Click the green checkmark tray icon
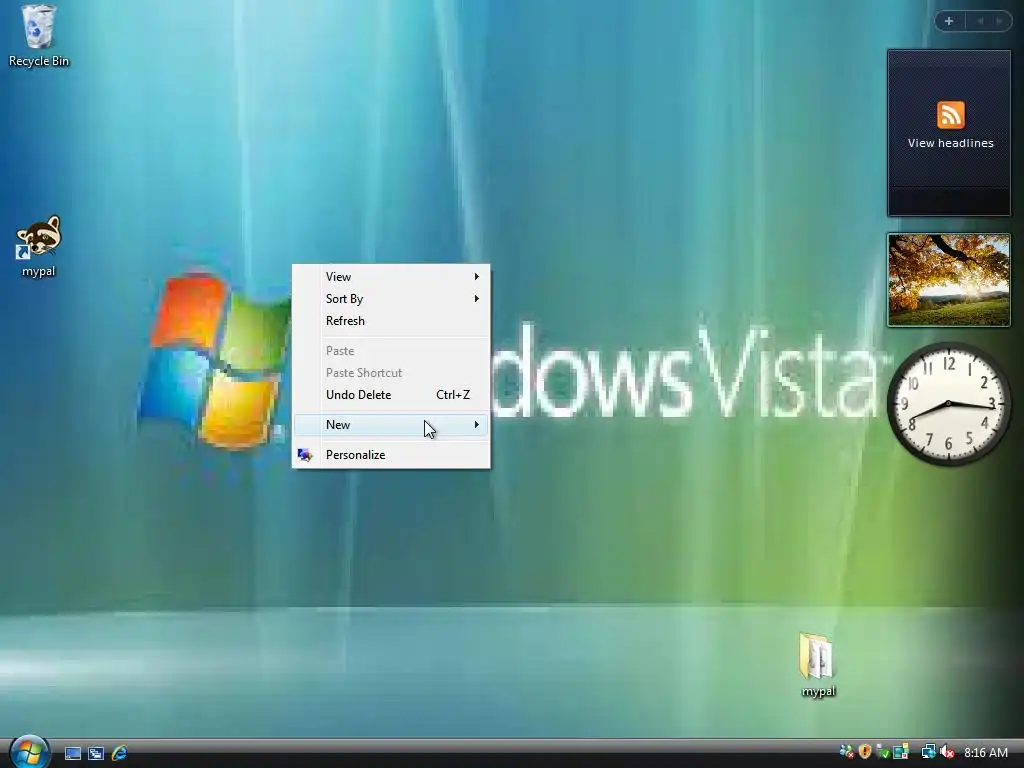Viewport: 1024px width, 768px height. coord(883,752)
